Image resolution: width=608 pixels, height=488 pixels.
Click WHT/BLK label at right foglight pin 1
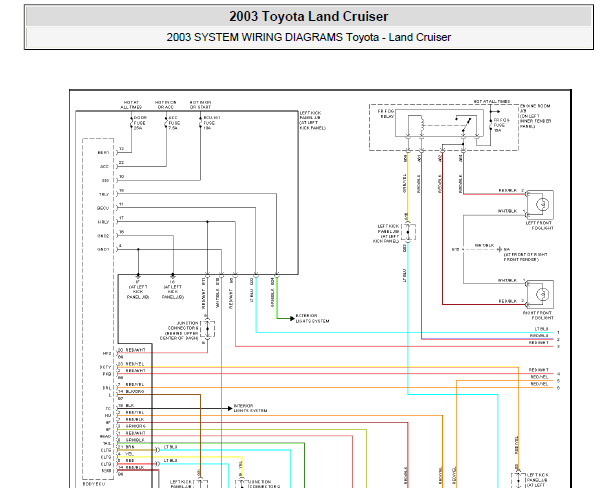click(x=507, y=280)
